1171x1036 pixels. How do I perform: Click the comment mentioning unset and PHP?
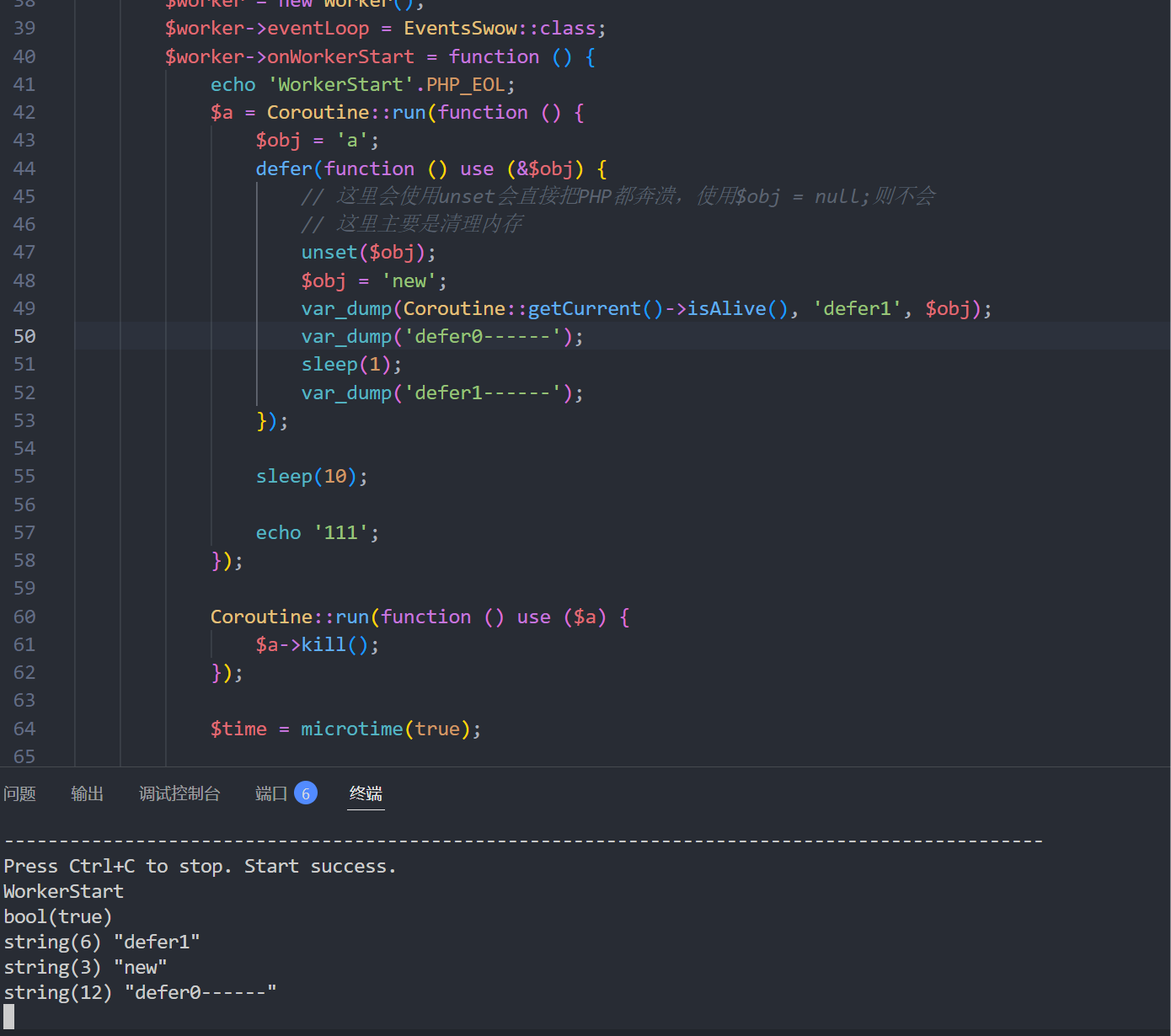coord(618,196)
